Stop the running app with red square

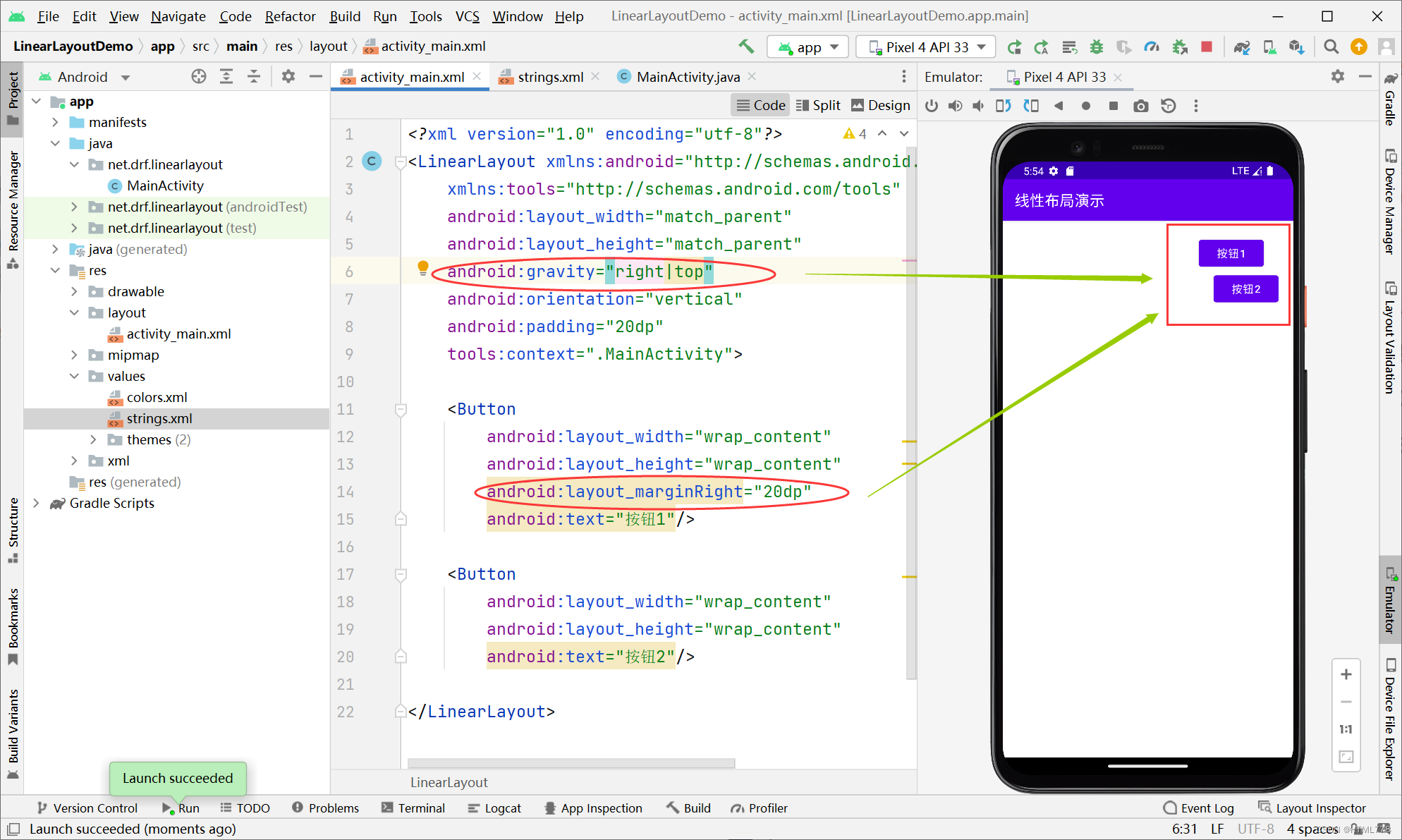1207,47
